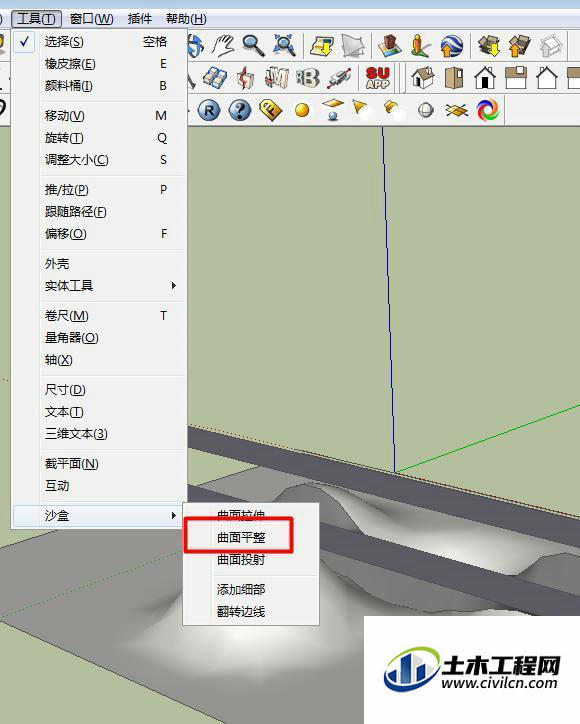Choose 偏移(O) from the menu
Image resolution: width=580 pixels, height=724 pixels.
pyautogui.click(x=99, y=234)
